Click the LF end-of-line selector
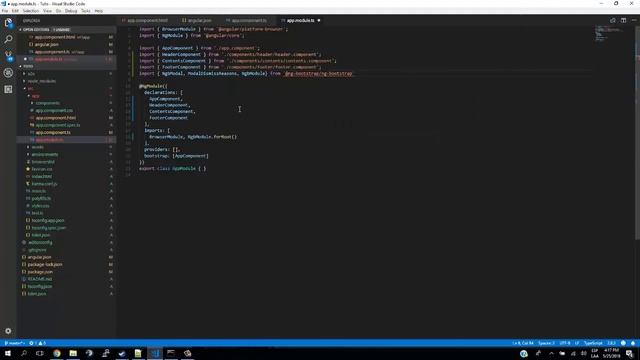 pyautogui.click(x=577, y=343)
